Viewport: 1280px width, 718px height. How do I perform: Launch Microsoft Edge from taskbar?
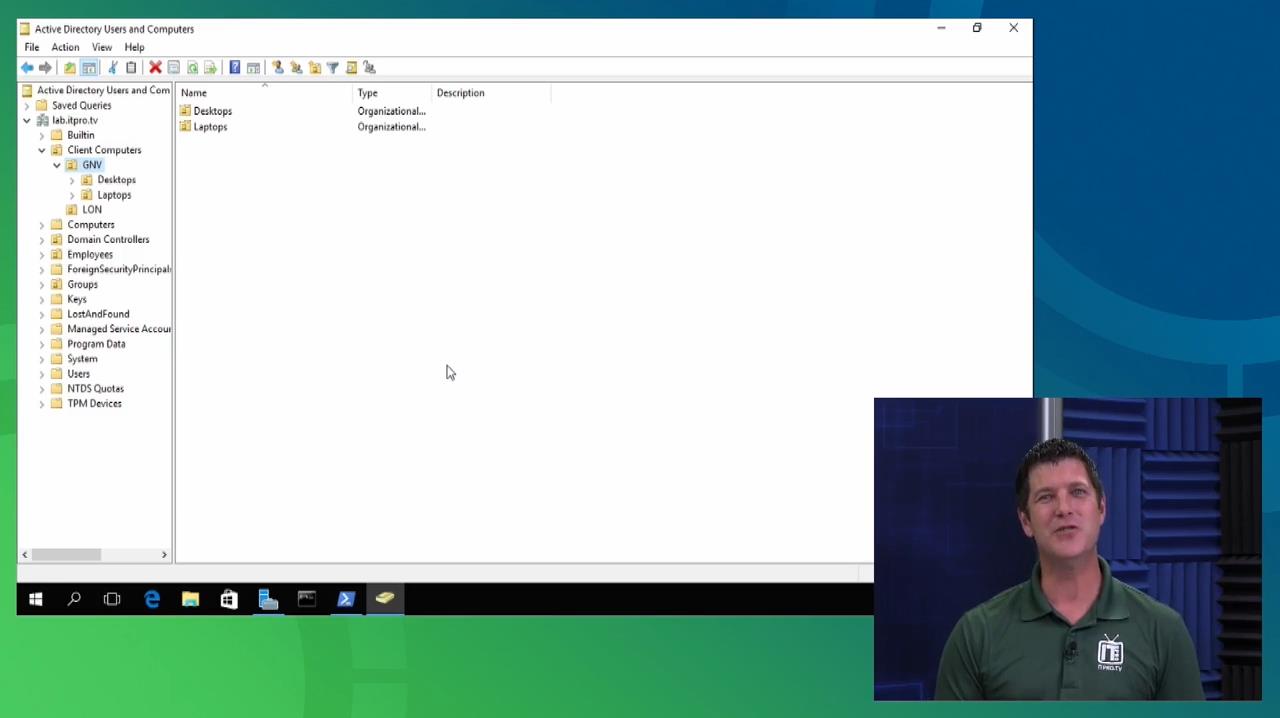[x=151, y=599]
